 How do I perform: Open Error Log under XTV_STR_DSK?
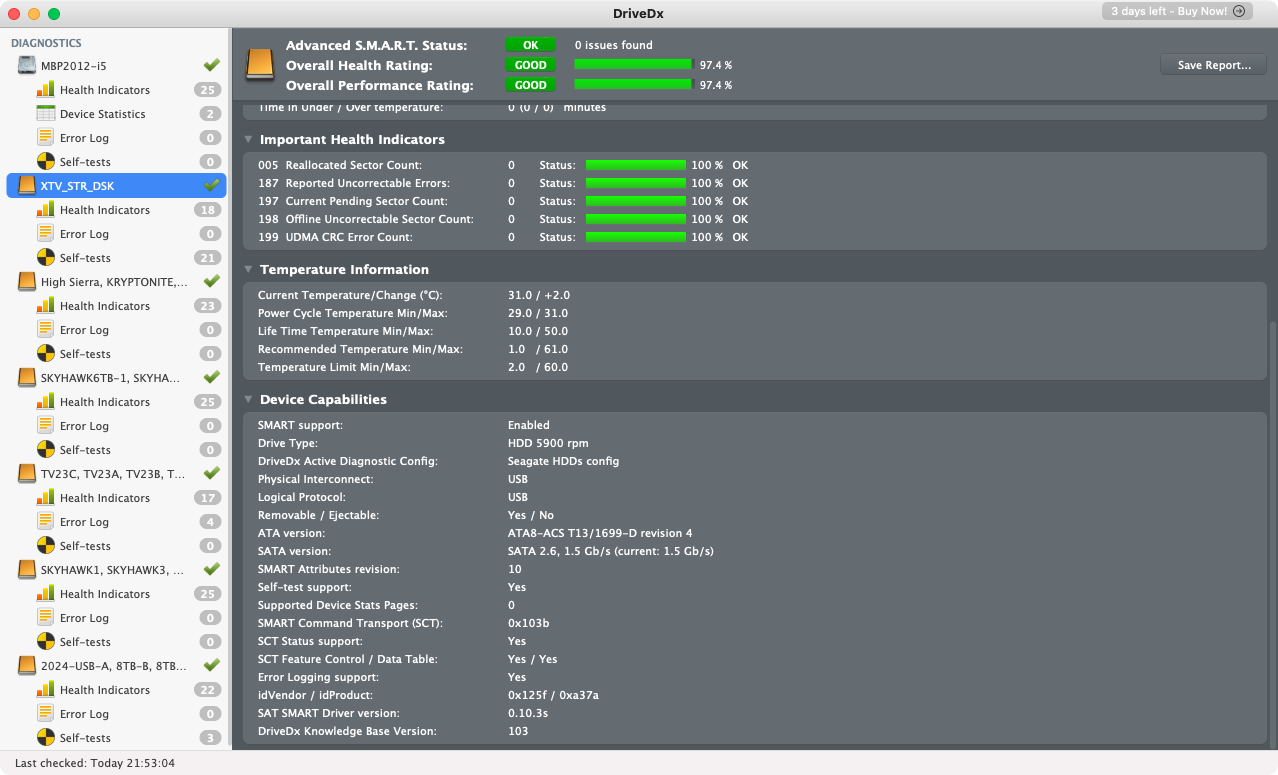[84, 234]
